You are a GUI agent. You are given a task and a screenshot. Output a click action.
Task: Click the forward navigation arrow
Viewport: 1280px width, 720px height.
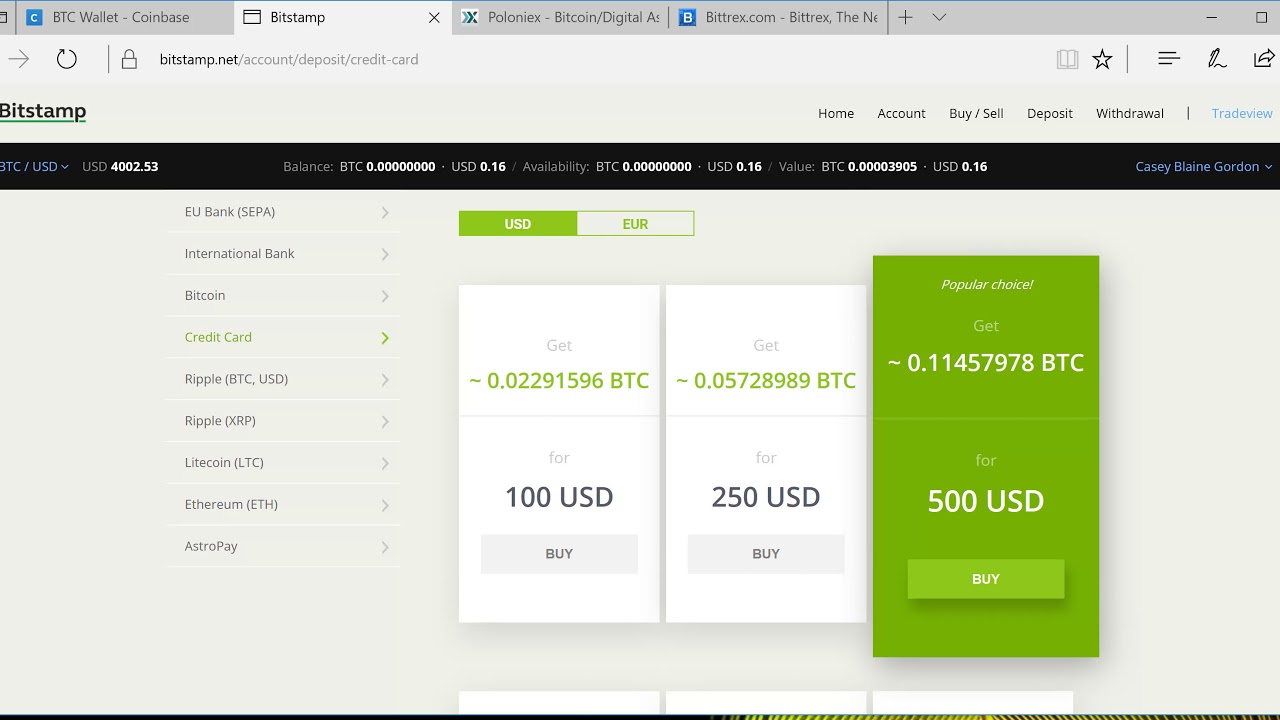pyautogui.click(x=18, y=59)
